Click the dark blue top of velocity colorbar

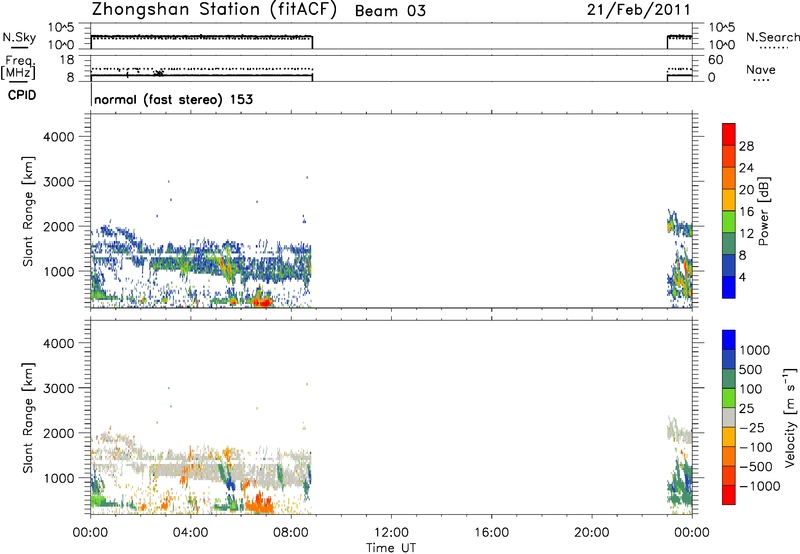click(729, 340)
